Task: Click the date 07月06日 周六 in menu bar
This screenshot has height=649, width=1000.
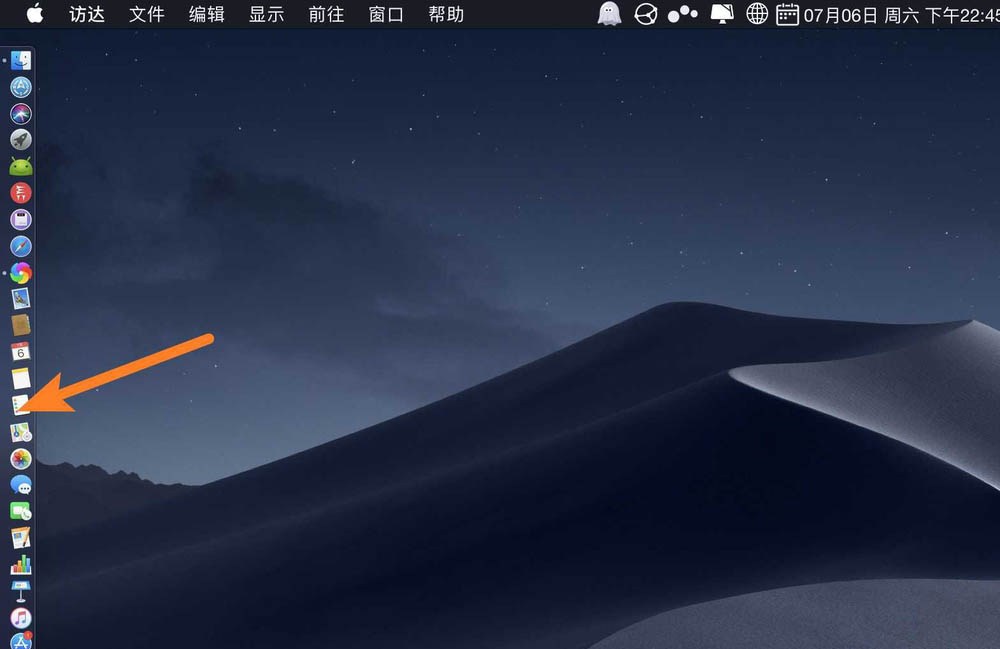Action: tap(861, 15)
